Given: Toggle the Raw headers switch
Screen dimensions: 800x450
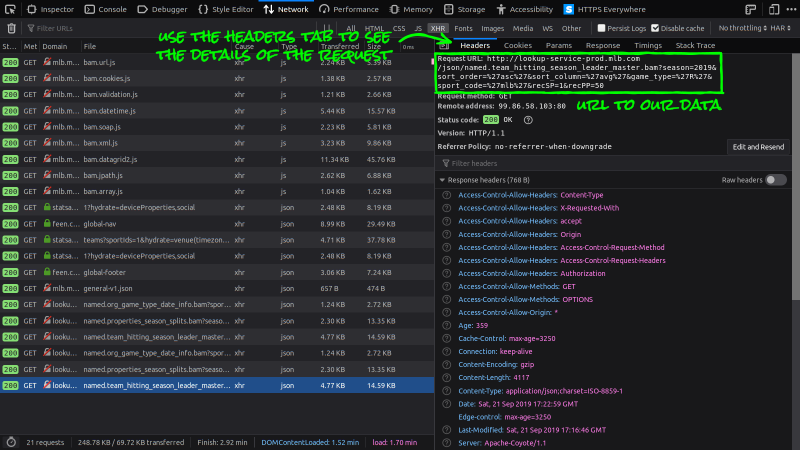Looking at the screenshot, I should point(776,180).
